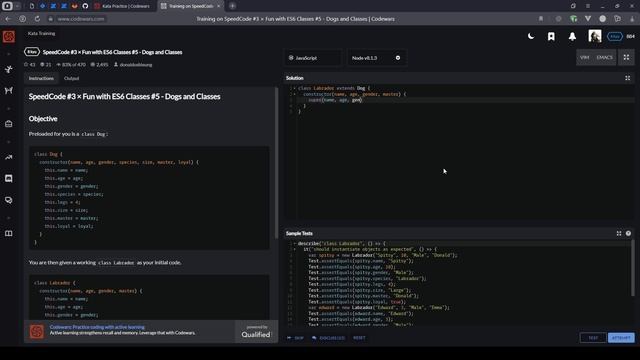Place cursor in super call line of Solution
Image resolution: width=640 pixels, height=360 pixels.
465,100
